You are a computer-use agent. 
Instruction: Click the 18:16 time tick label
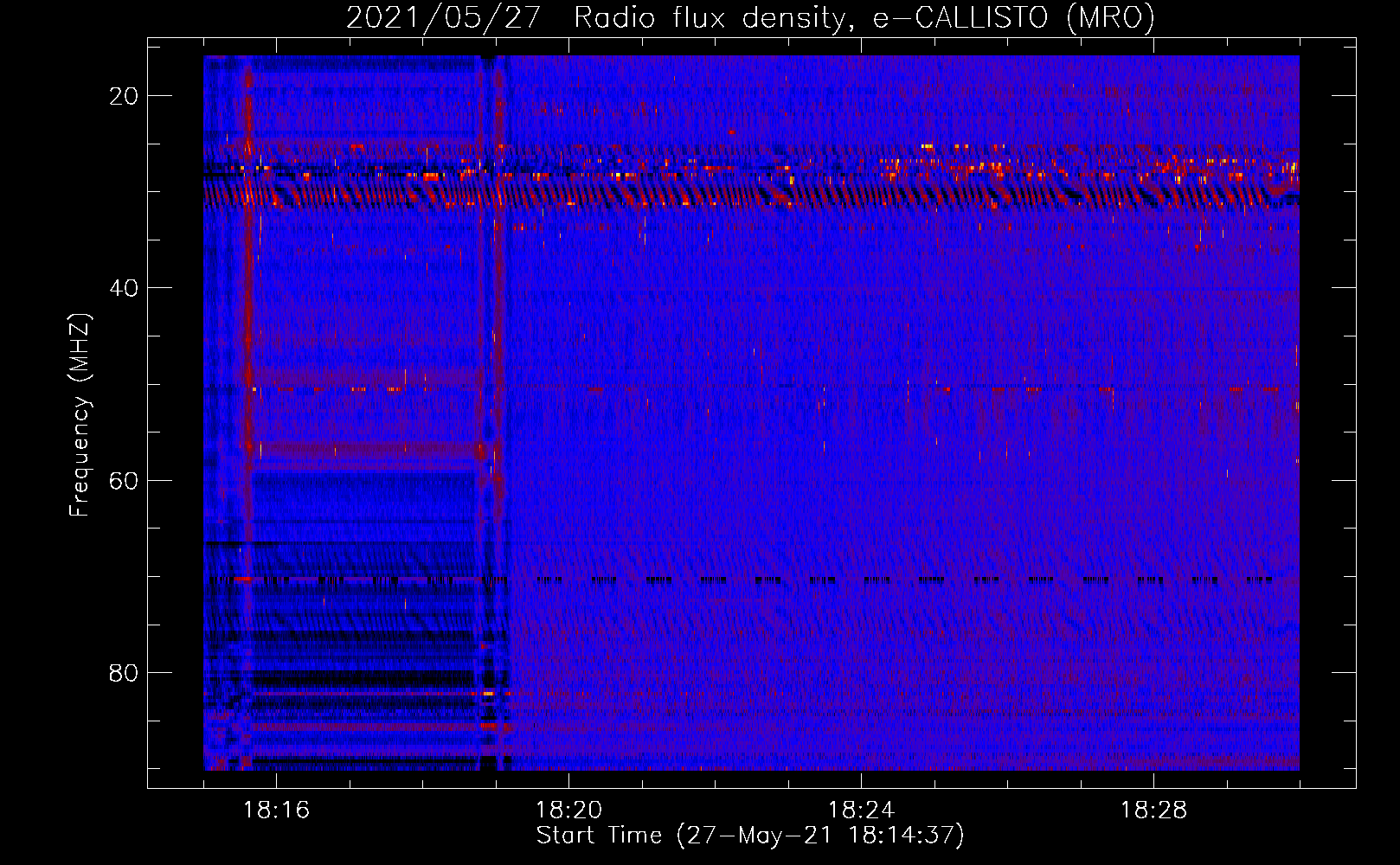point(276,811)
